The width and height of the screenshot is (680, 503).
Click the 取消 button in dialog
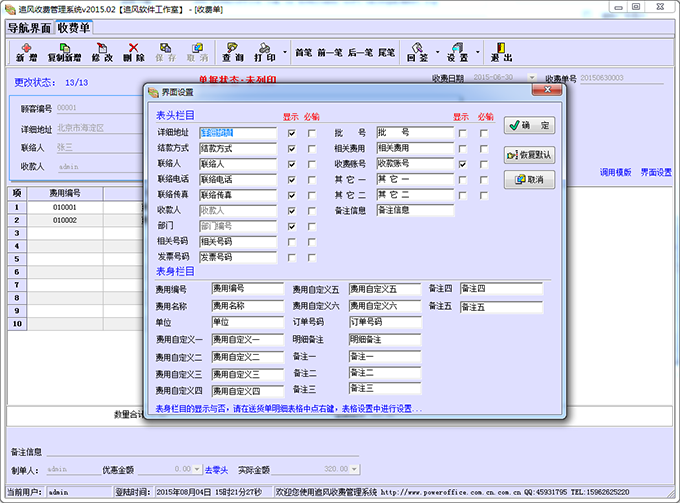tap(529, 180)
